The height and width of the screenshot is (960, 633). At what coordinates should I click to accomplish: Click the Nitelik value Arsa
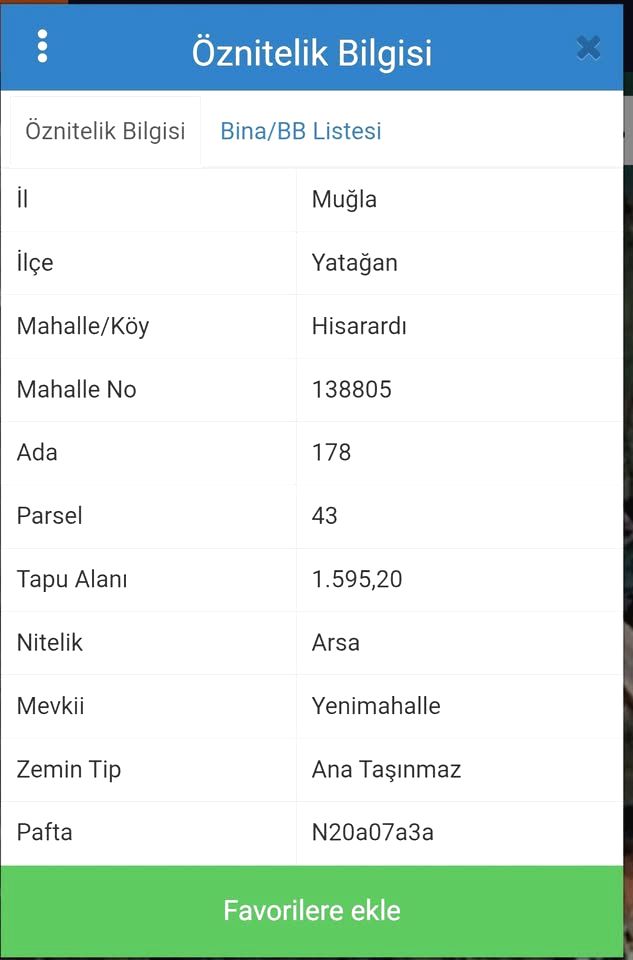click(x=335, y=642)
